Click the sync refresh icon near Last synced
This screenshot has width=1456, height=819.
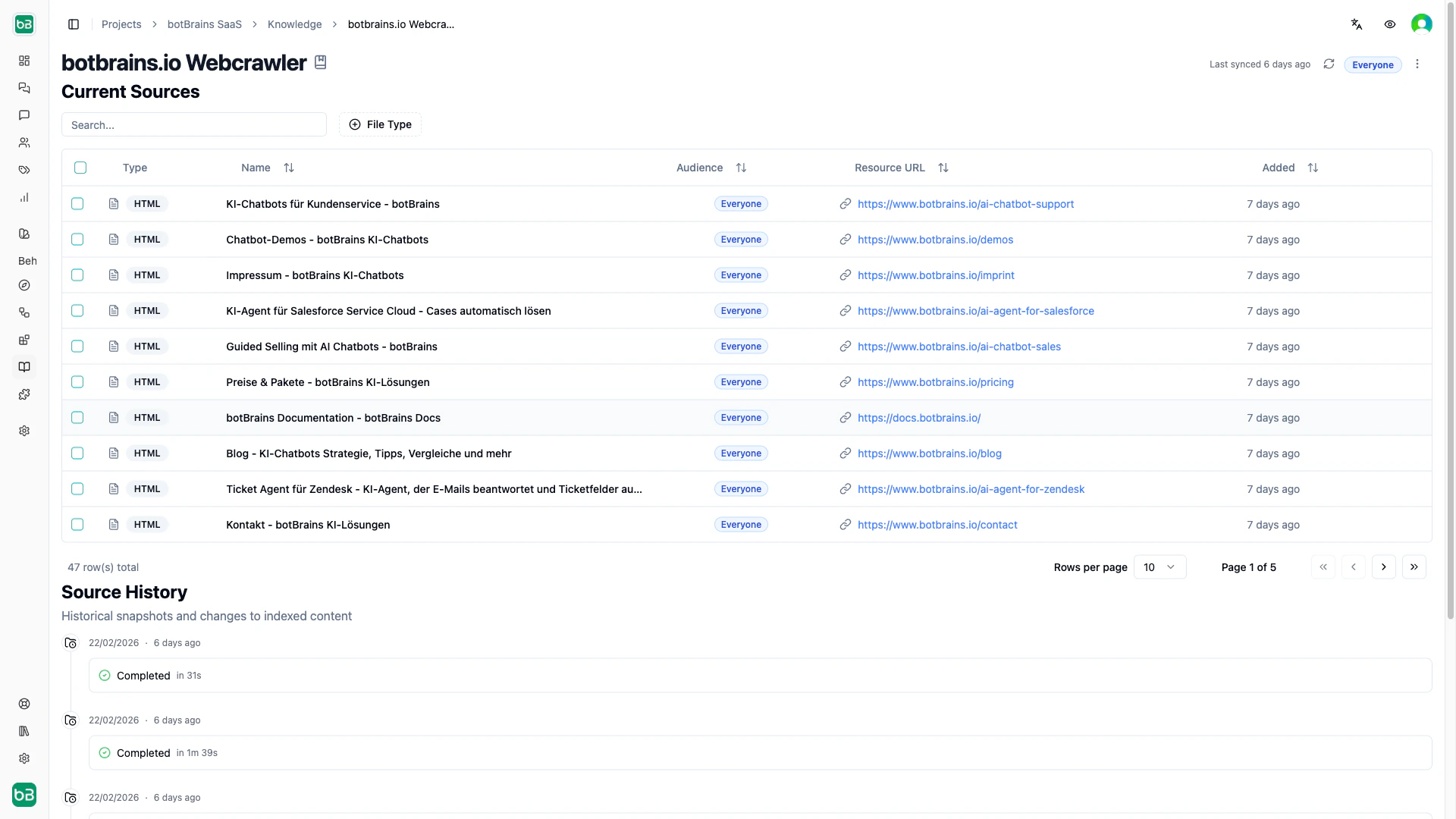pyautogui.click(x=1329, y=64)
